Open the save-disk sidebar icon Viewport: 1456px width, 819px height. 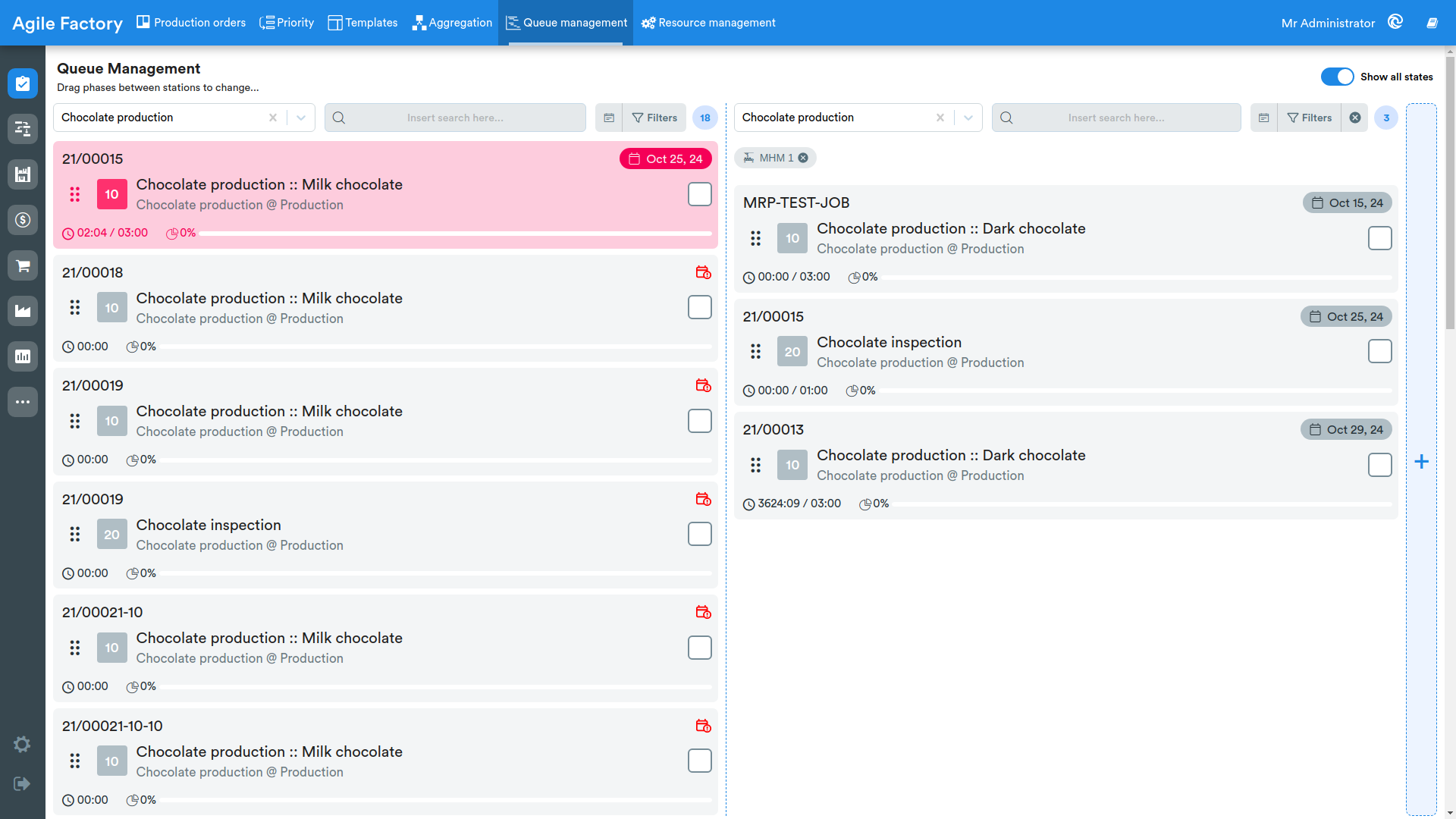(x=23, y=174)
